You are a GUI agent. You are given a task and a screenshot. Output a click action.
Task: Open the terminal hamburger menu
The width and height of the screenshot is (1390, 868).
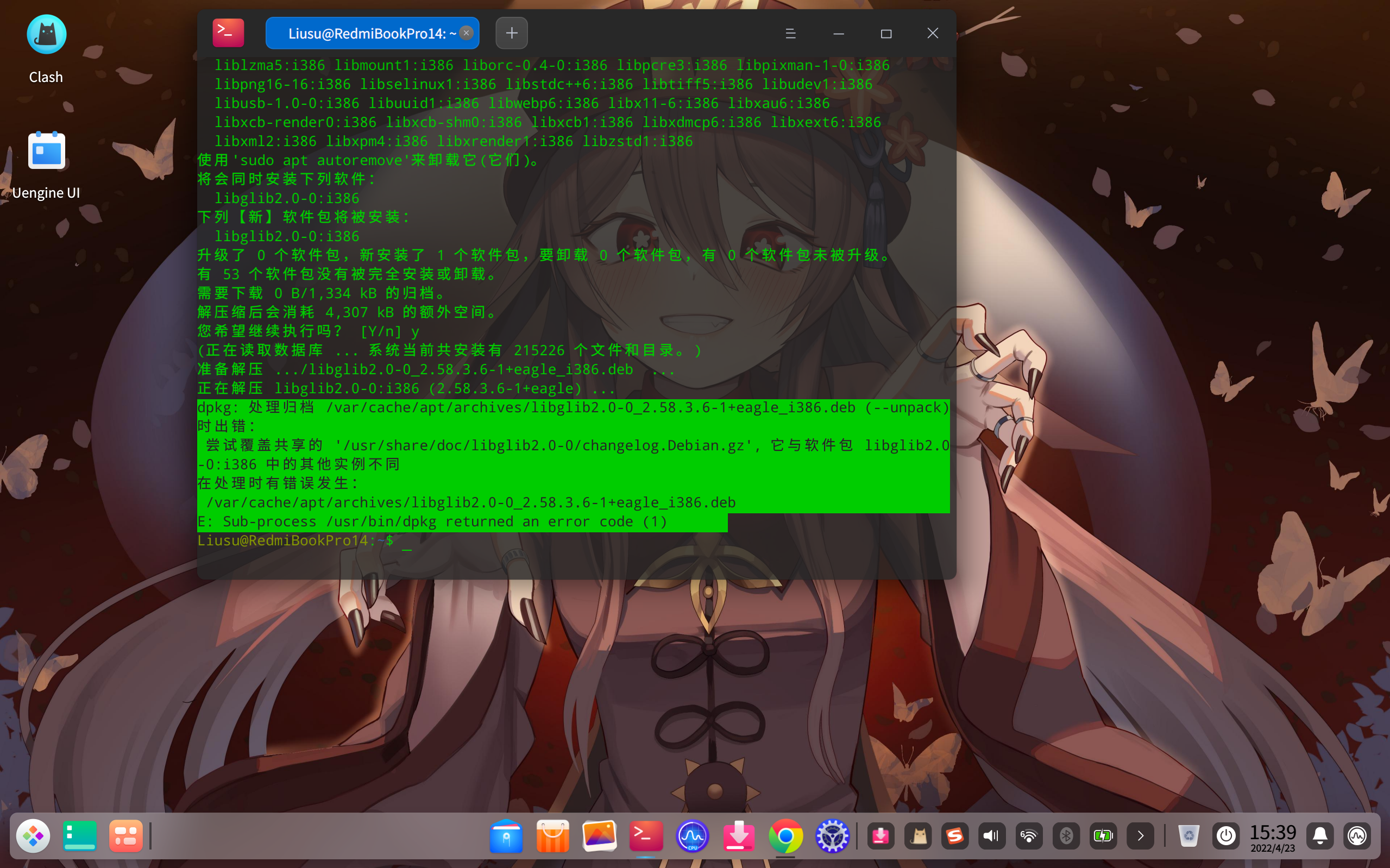790,33
